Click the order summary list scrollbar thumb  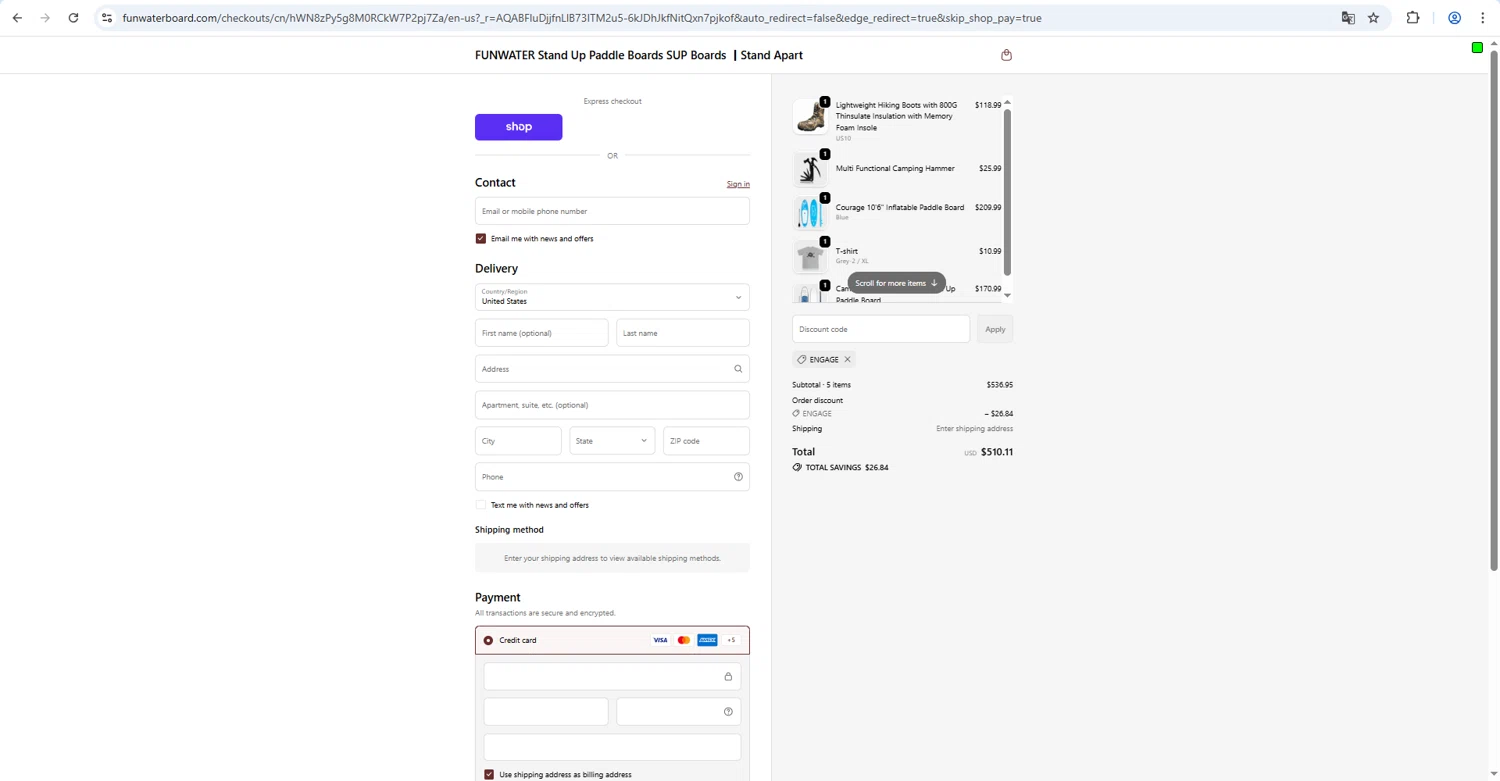(x=1007, y=193)
